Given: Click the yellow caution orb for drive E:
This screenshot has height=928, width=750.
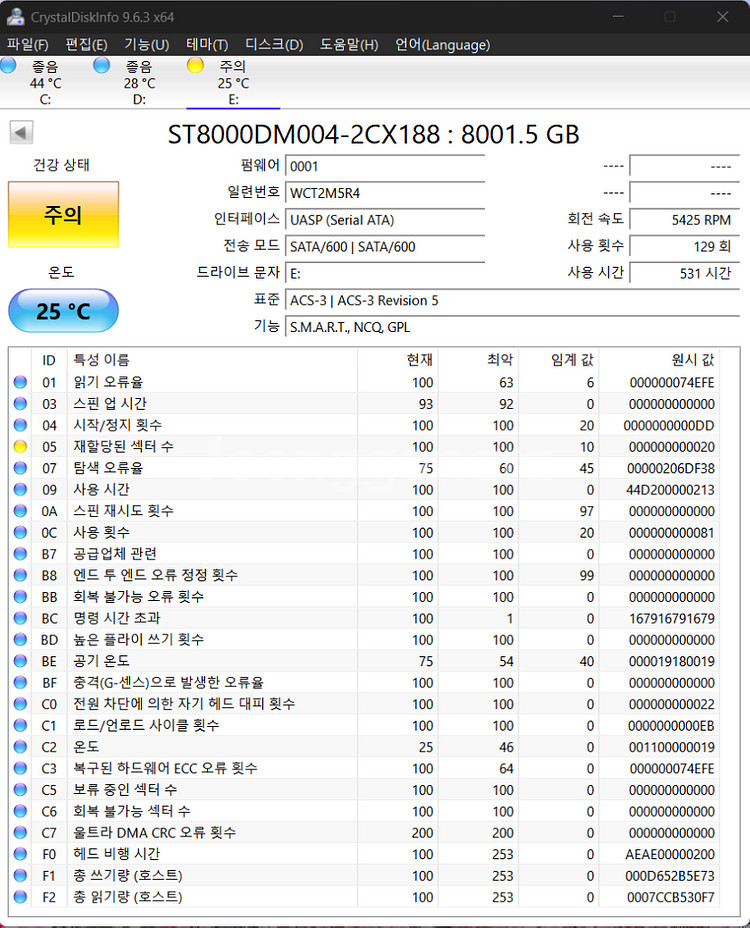Looking at the screenshot, I should coord(195,66).
